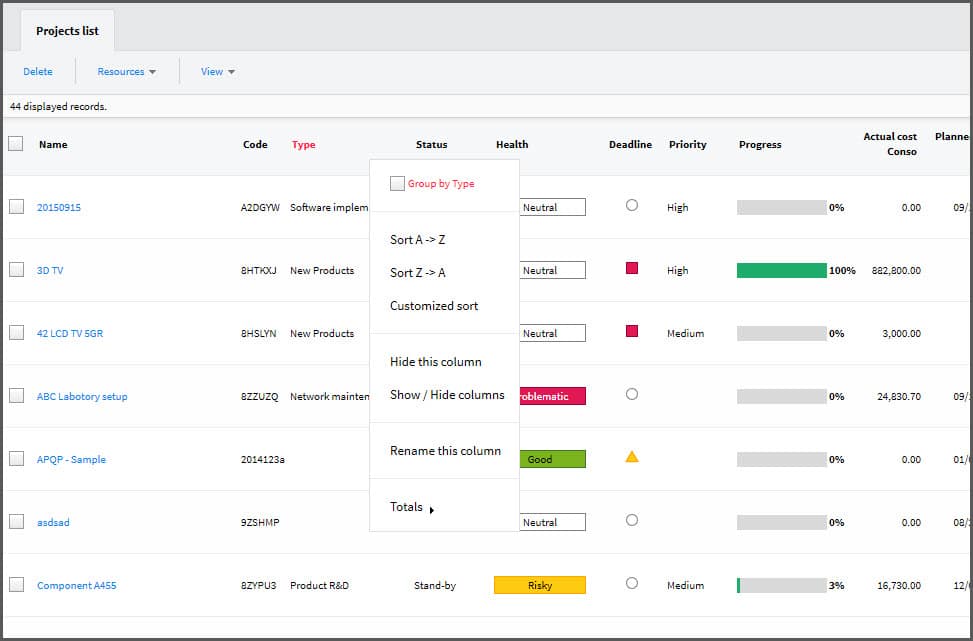Click the green 100% progress bar for 3D TV
This screenshot has height=641, width=973.
point(781,271)
